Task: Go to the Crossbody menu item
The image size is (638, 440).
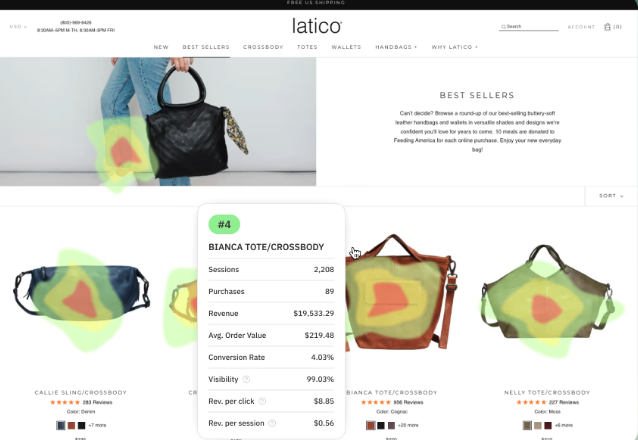Action: point(263,47)
